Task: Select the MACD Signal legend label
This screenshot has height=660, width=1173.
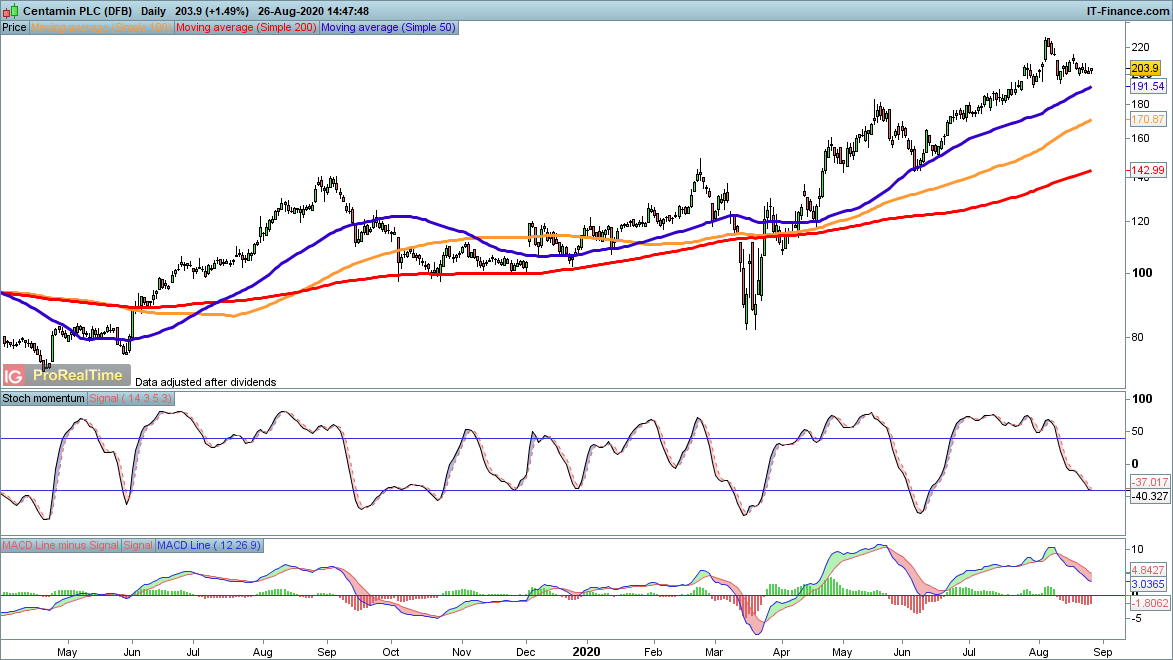Action: tap(138, 546)
